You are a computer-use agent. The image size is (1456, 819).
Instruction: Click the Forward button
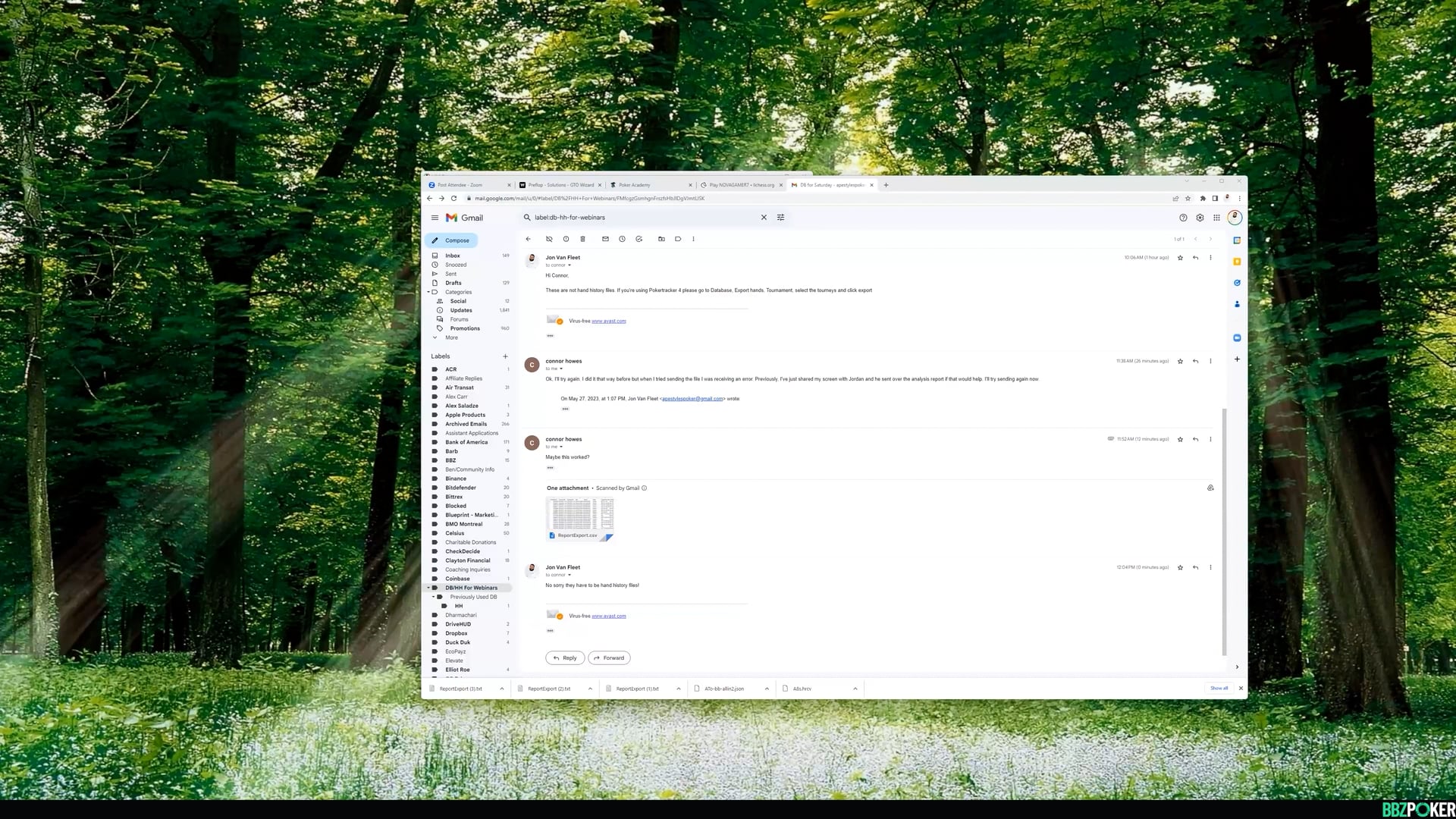pyautogui.click(x=609, y=658)
